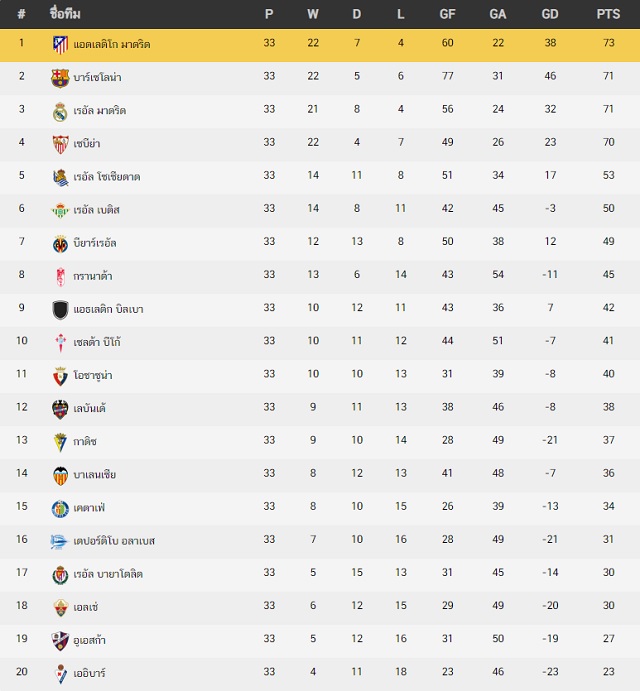Click the Eibar row at rank 20
Image resolution: width=640 pixels, height=691 pixels.
[320, 673]
